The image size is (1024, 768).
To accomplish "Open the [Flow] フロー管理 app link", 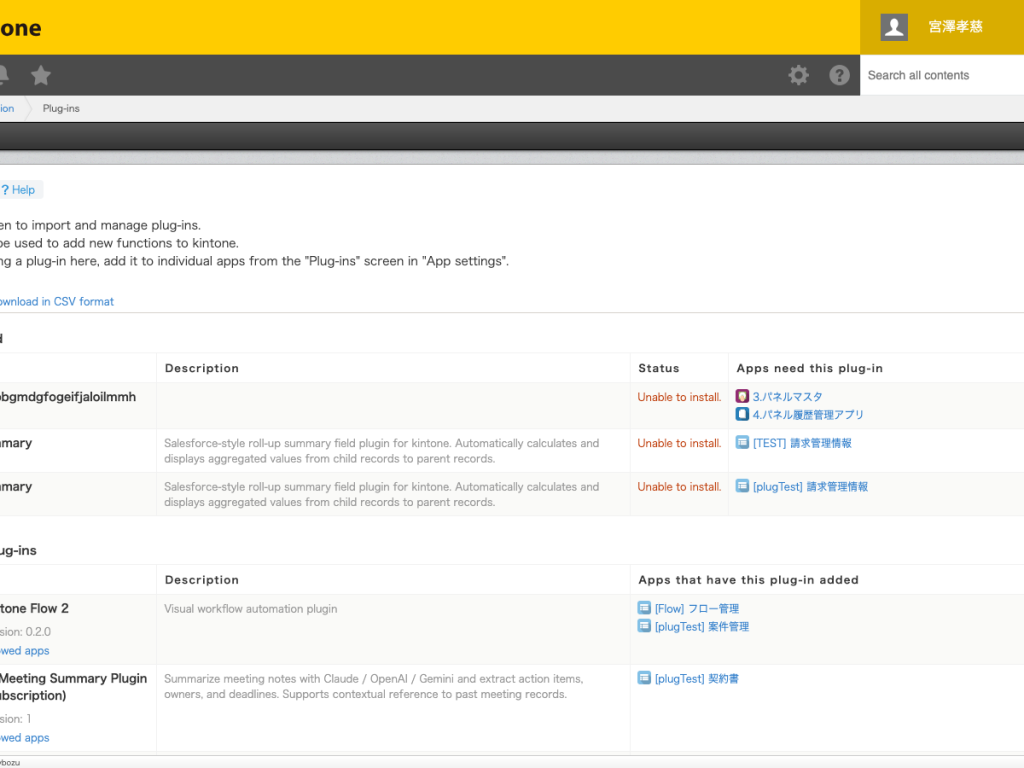I will (696, 609).
